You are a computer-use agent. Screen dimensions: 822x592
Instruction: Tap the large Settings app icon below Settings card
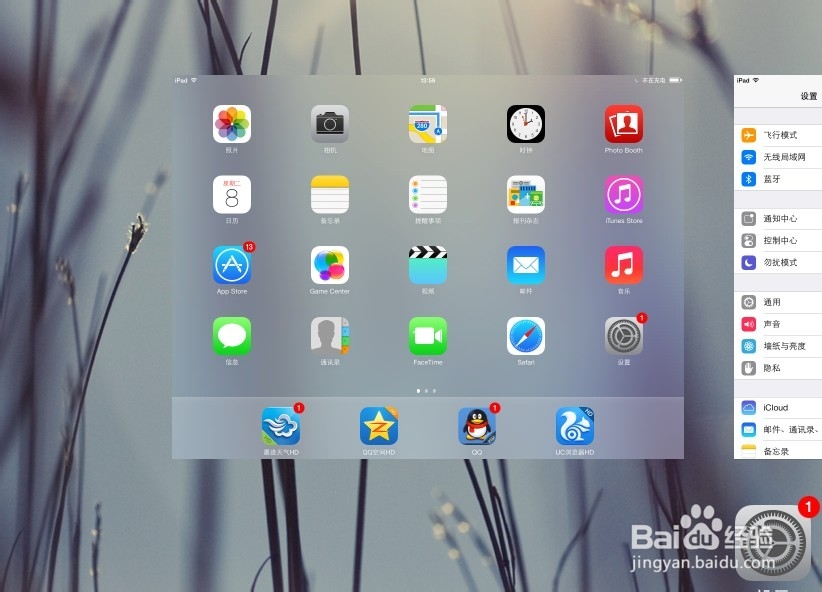(x=774, y=543)
